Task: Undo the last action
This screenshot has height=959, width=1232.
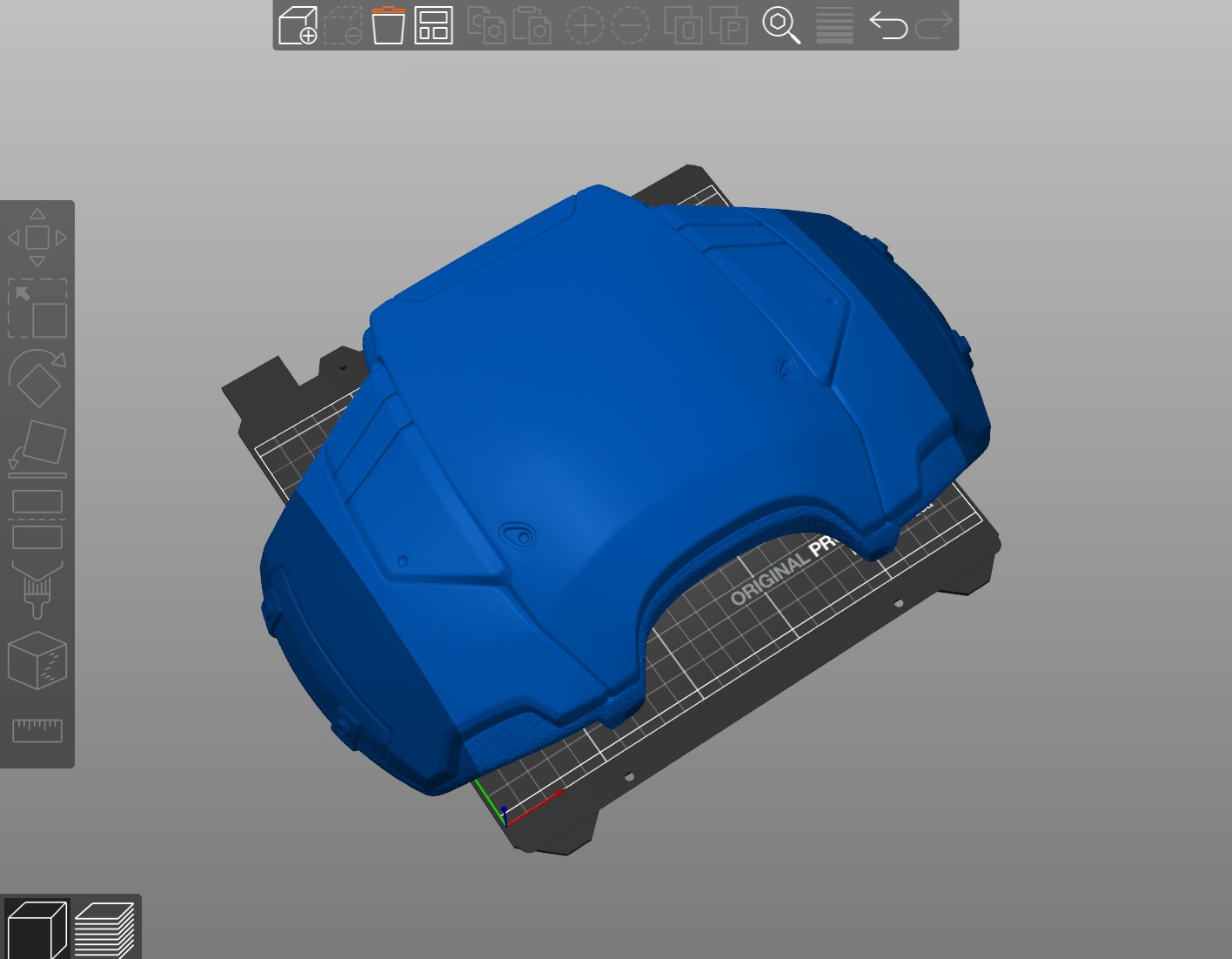Action: (x=888, y=25)
